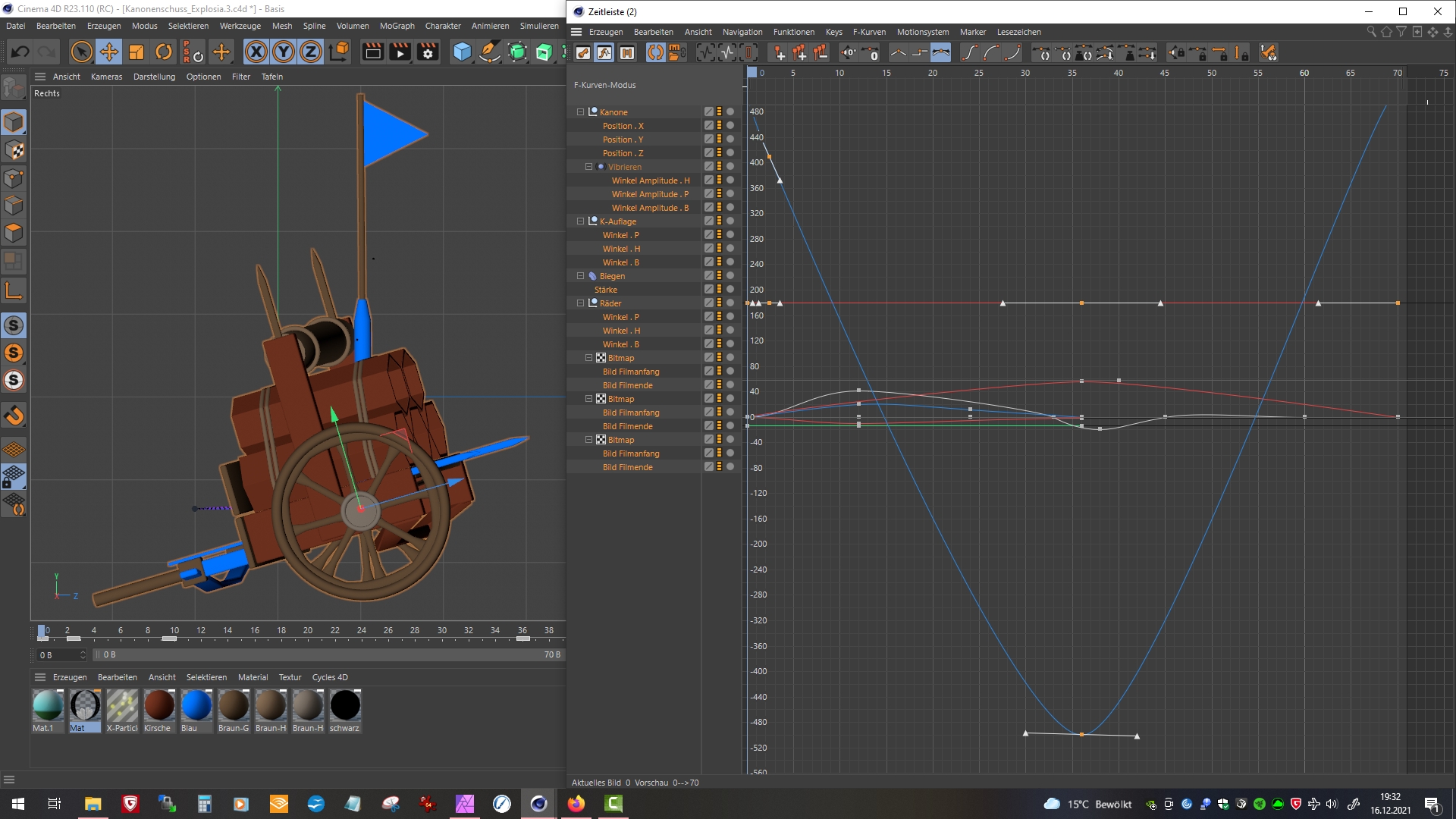The height and width of the screenshot is (819, 1456).
Task: Click the search magnifier in Zeitleiste window
Action: coord(1371,32)
